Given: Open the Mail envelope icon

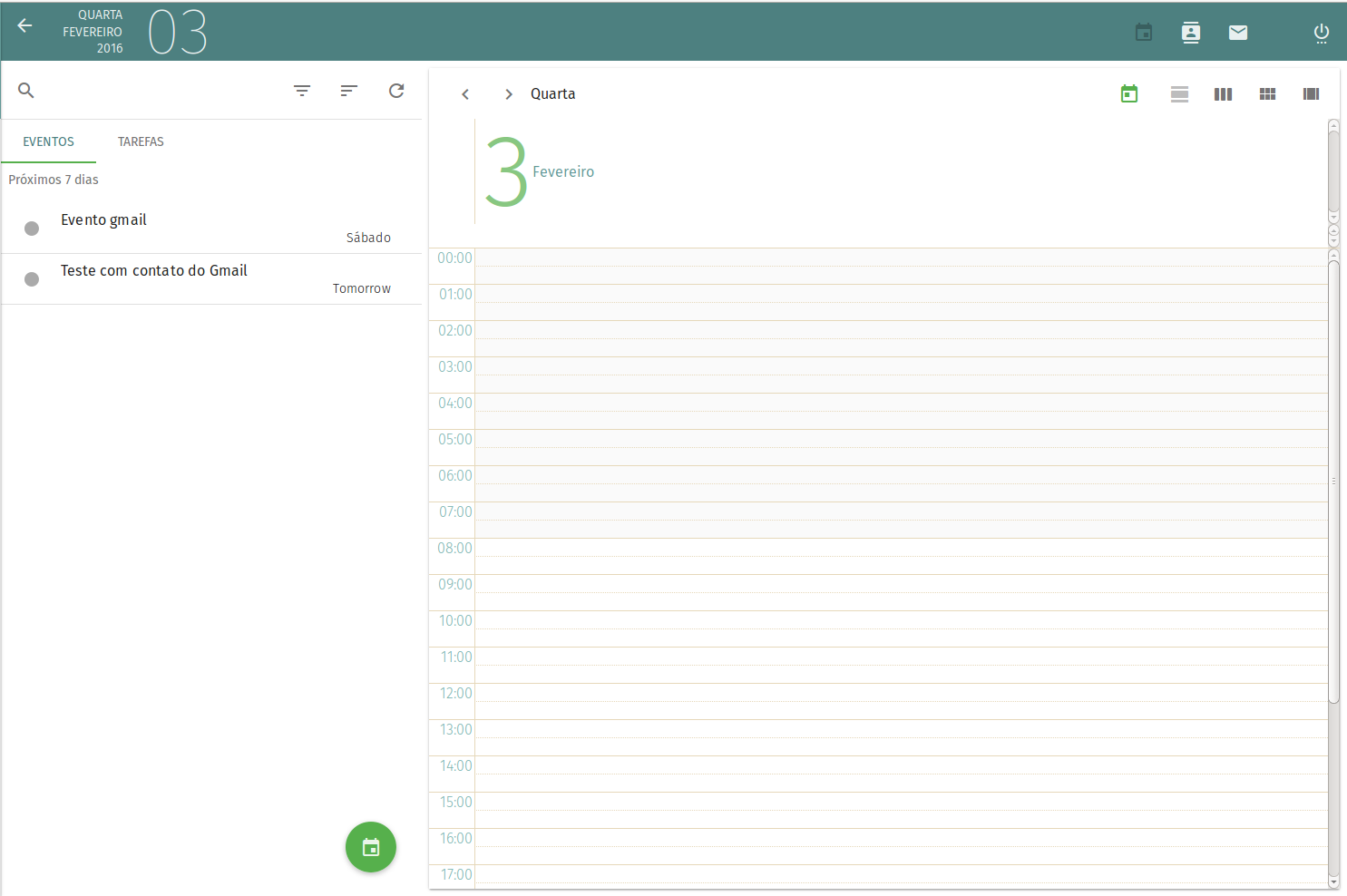Looking at the screenshot, I should point(1238,33).
